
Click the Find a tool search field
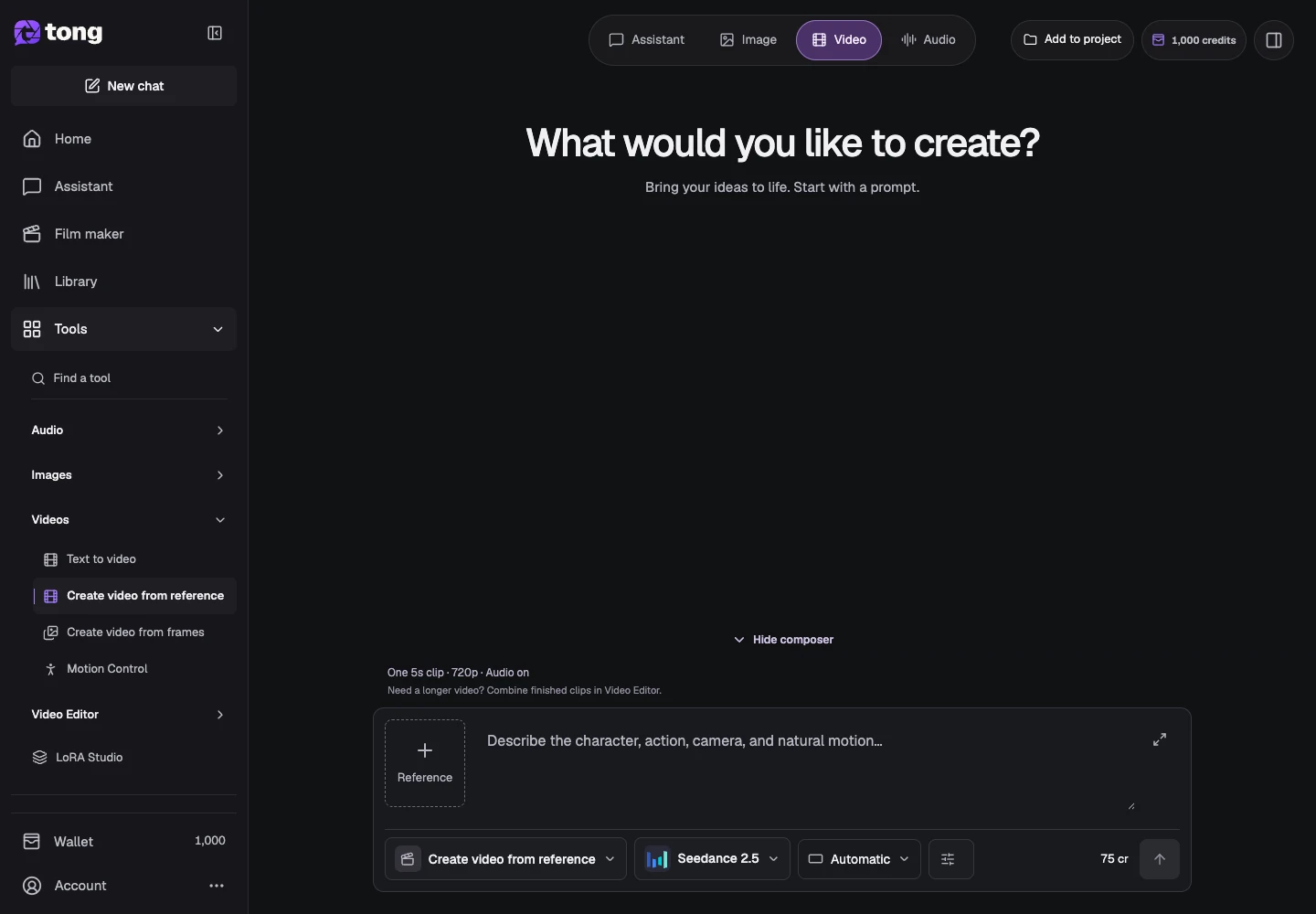(x=129, y=378)
